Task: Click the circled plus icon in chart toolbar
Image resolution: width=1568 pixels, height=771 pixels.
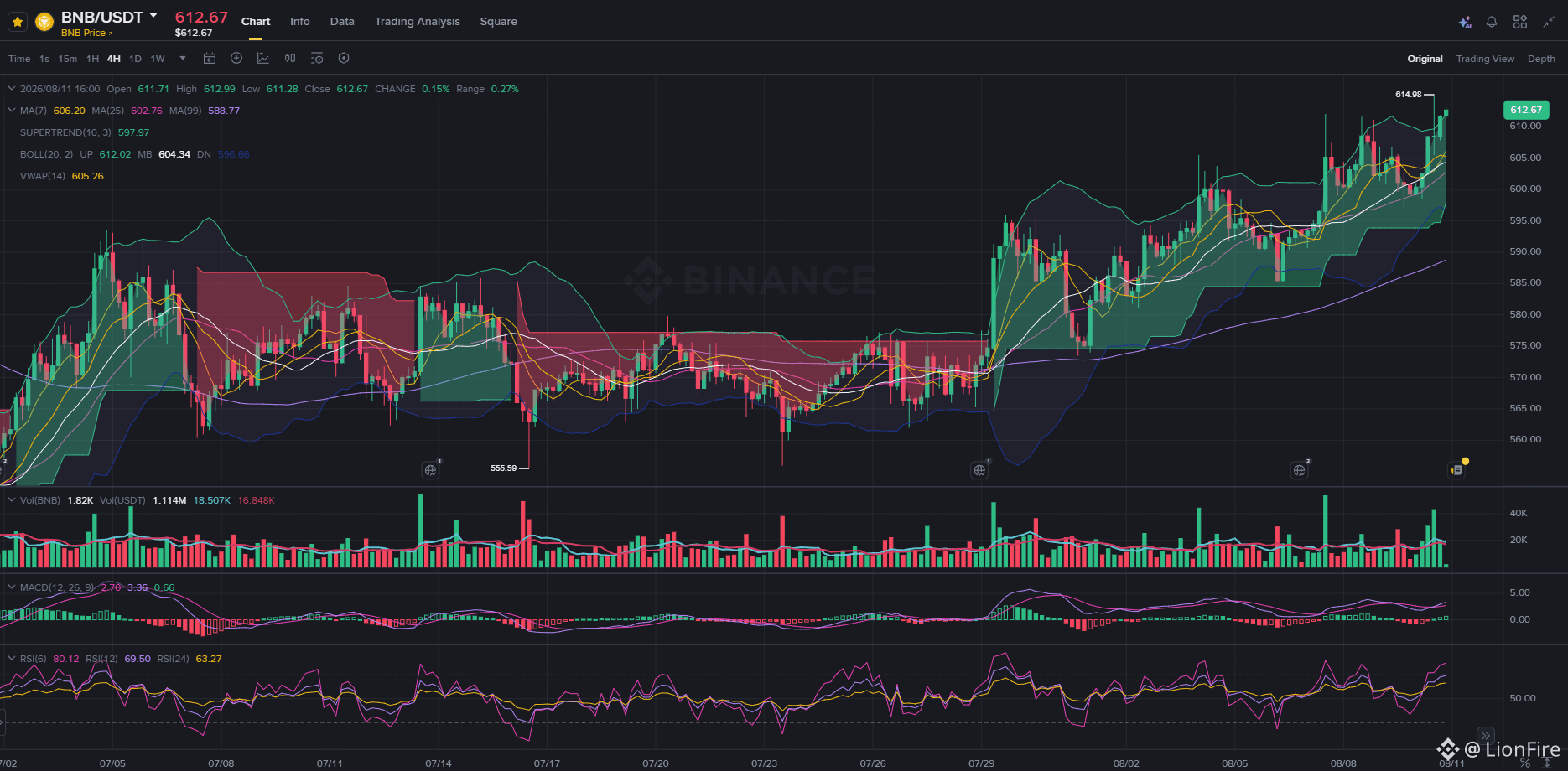Action: pos(236,58)
